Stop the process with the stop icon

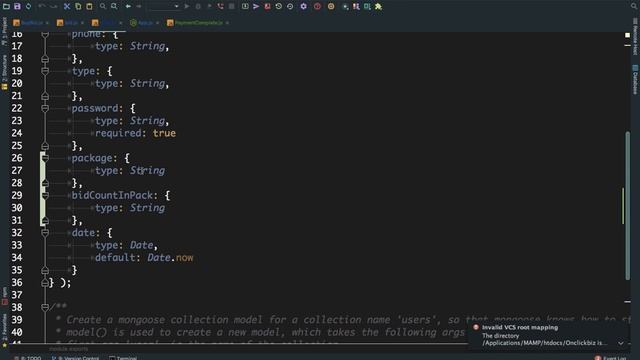click(x=231, y=6)
